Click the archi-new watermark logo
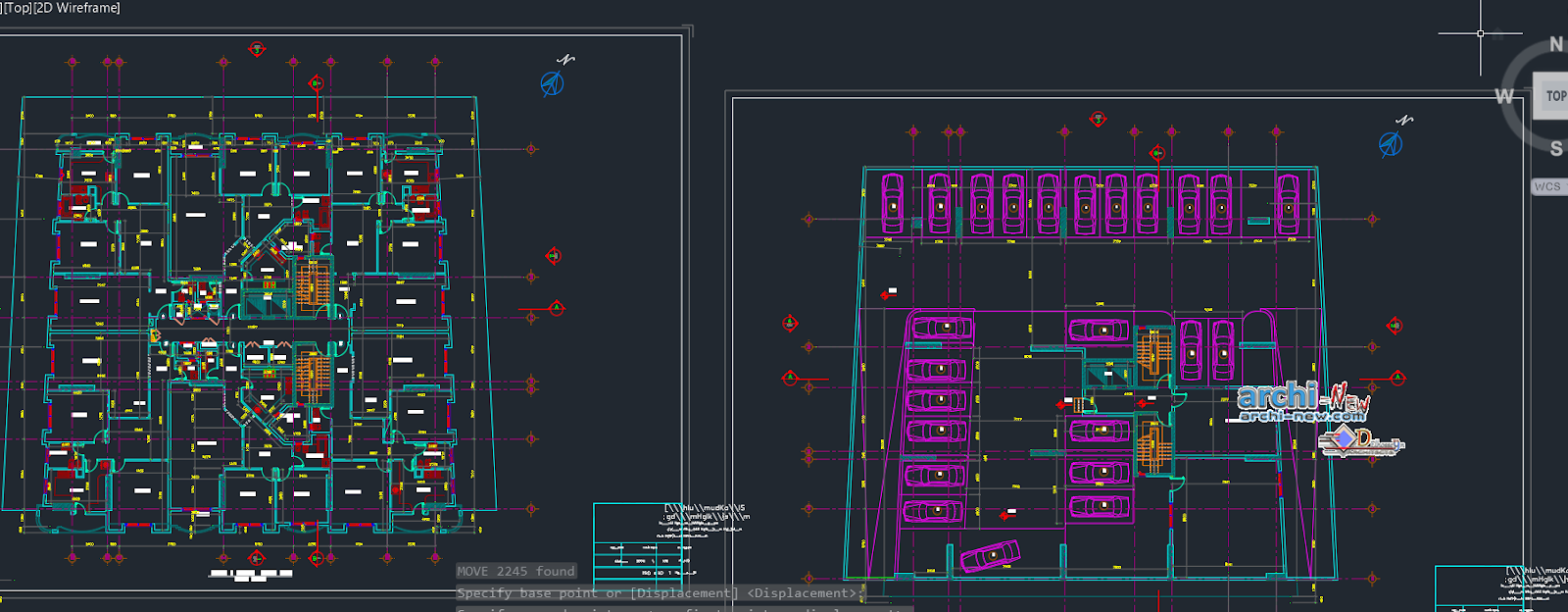The height and width of the screenshot is (612, 1568). click(1304, 402)
